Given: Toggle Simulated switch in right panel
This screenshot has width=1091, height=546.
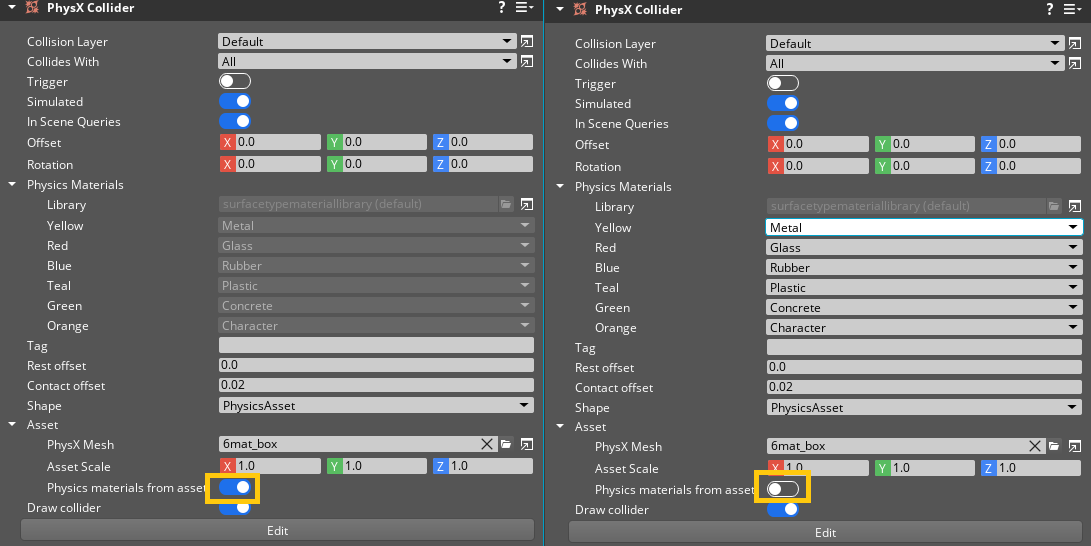Looking at the screenshot, I should pyautogui.click(x=783, y=103).
